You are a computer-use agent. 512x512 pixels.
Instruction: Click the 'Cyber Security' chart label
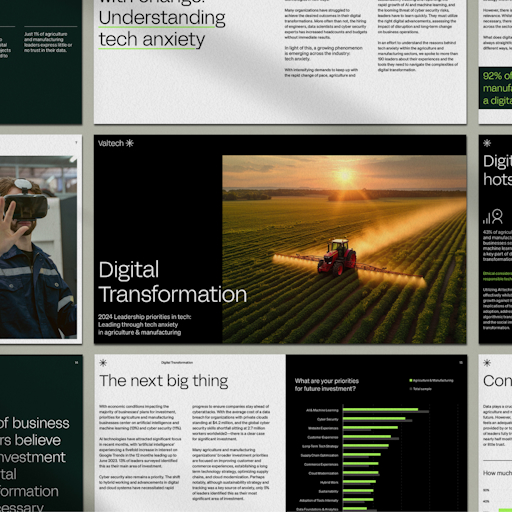328,419
